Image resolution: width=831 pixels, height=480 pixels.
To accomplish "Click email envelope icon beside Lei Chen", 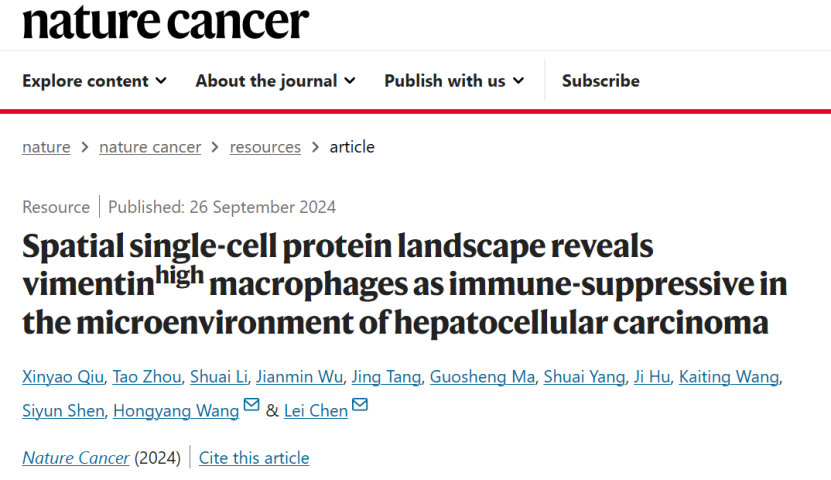I will 360,405.
